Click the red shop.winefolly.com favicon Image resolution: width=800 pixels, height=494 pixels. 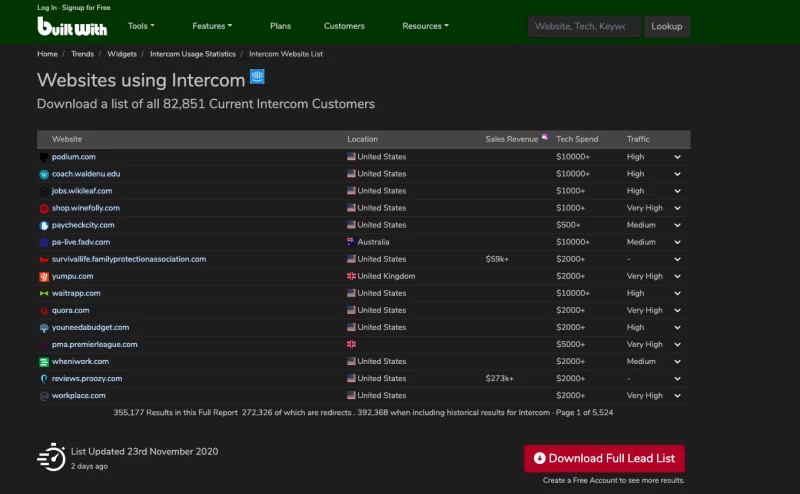pyautogui.click(x=44, y=208)
